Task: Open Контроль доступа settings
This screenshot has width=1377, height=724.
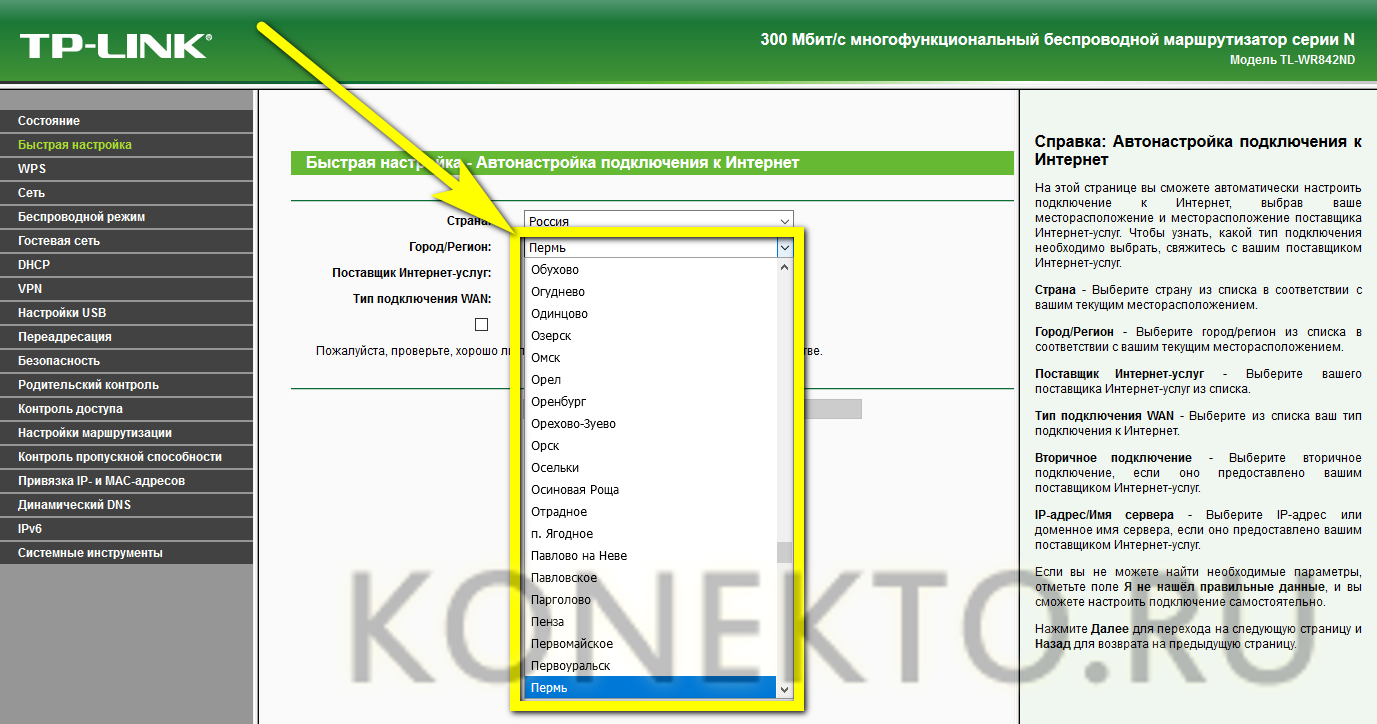Action: tap(126, 409)
